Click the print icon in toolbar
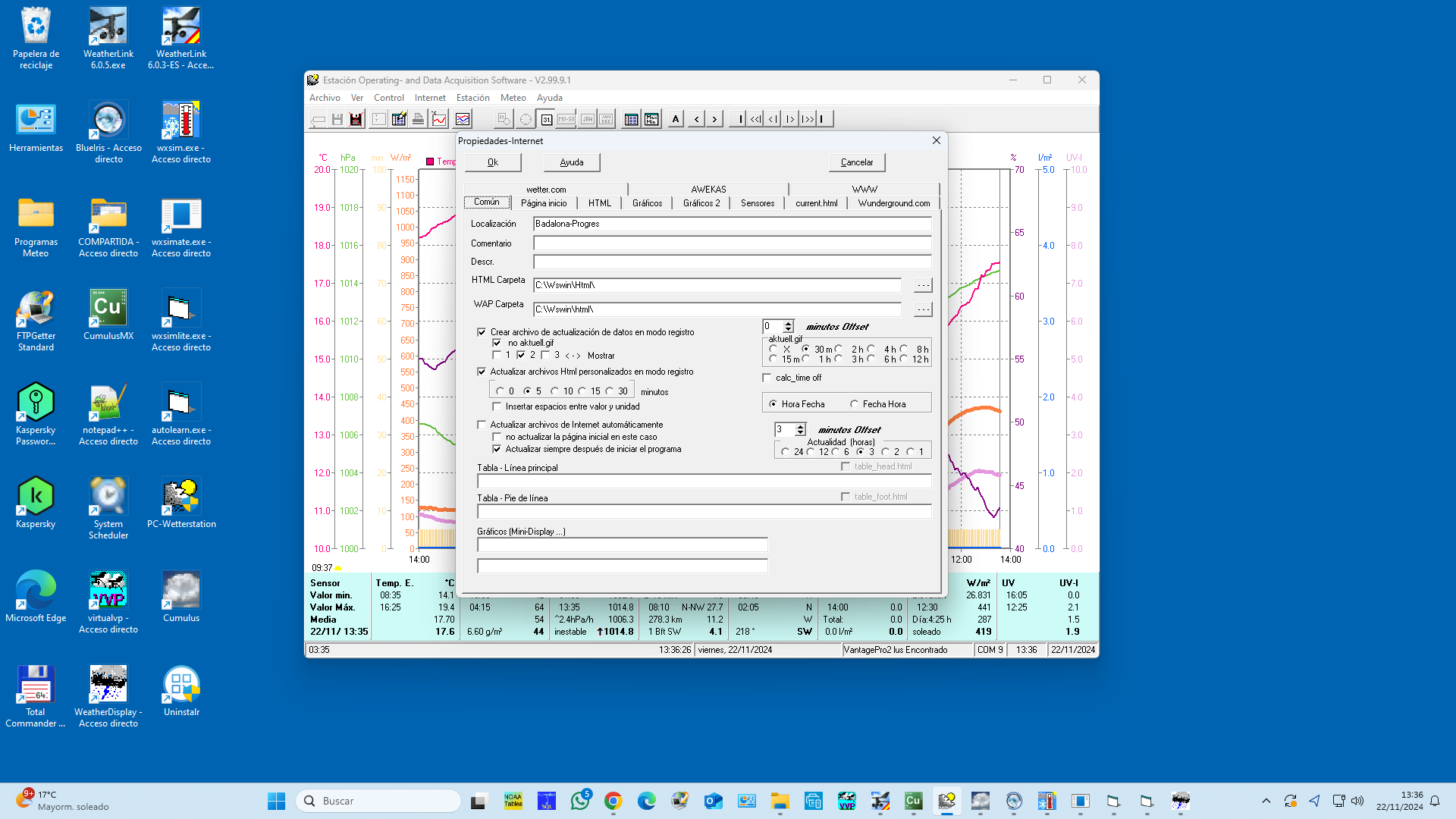 pyautogui.click(x=418, y=119)
